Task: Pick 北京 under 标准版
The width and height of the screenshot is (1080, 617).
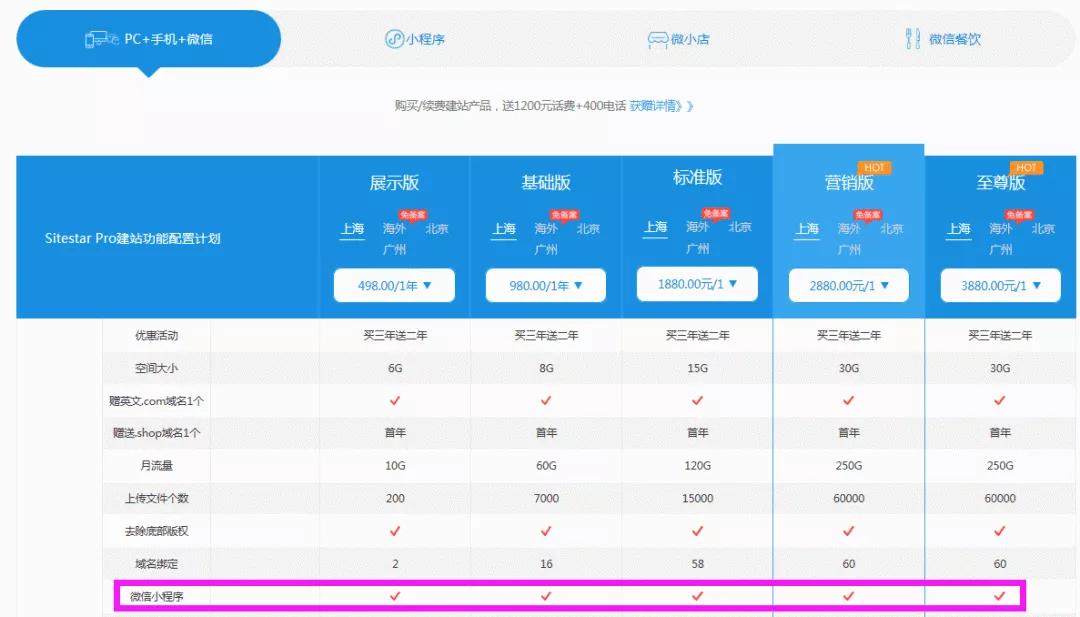Action: [x=740, y=227]
